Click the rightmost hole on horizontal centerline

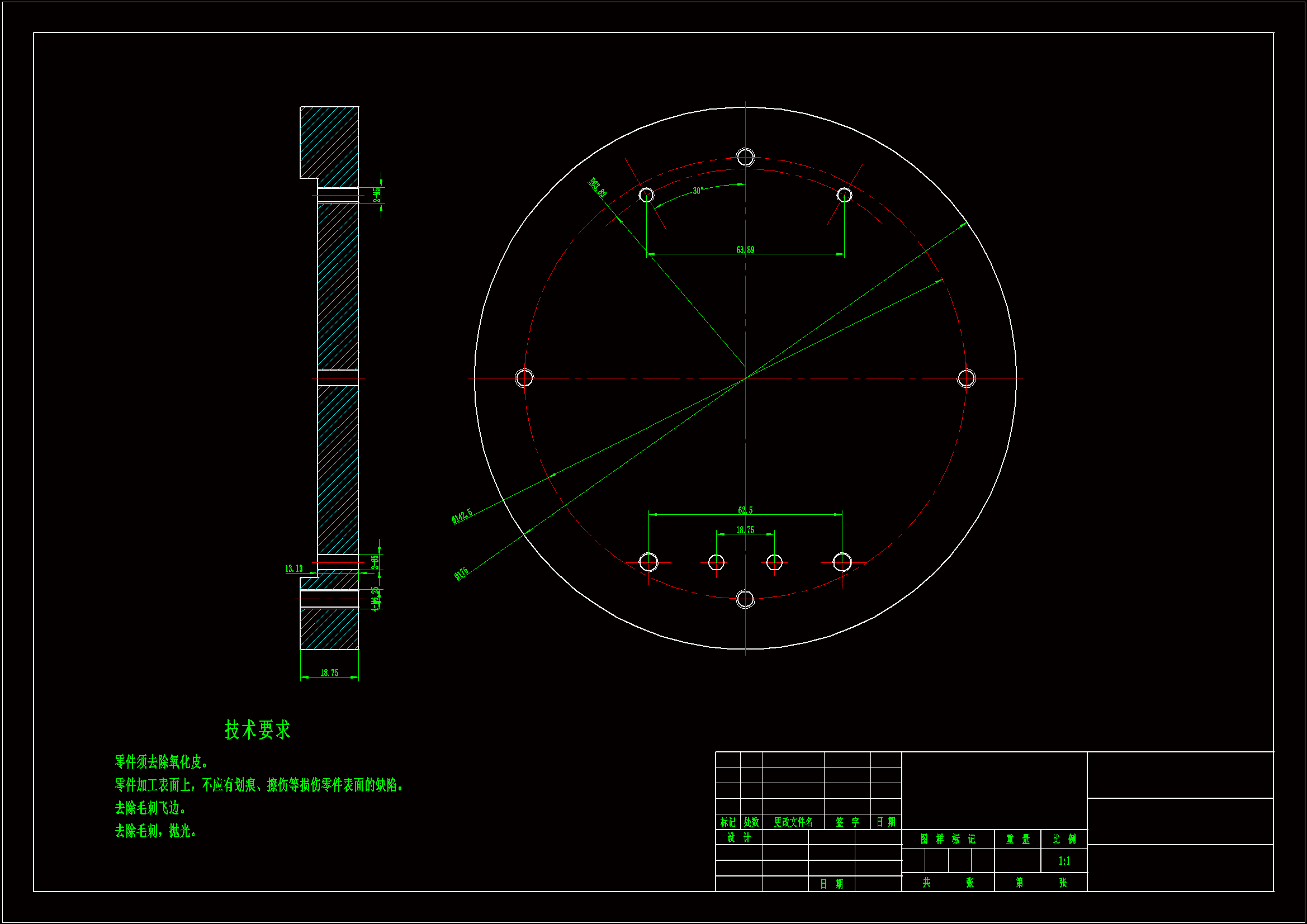tap(966, 378)
